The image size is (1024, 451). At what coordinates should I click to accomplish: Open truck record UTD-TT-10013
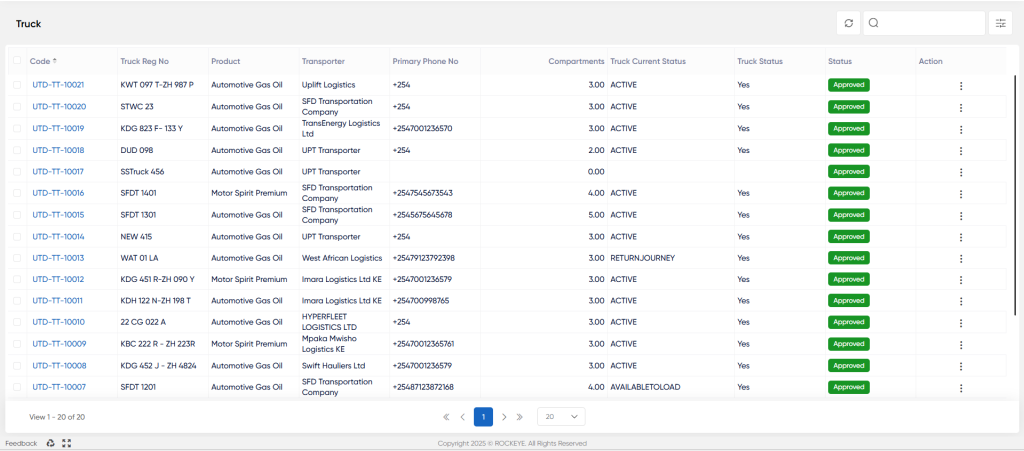tap(58, 258)
